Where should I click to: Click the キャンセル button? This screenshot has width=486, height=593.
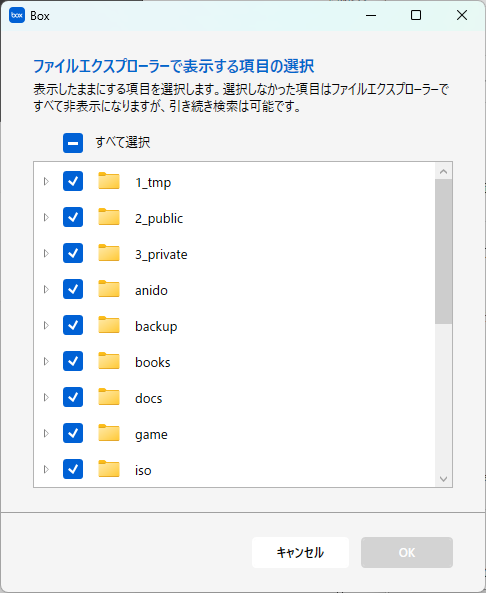tap(300, 553)
